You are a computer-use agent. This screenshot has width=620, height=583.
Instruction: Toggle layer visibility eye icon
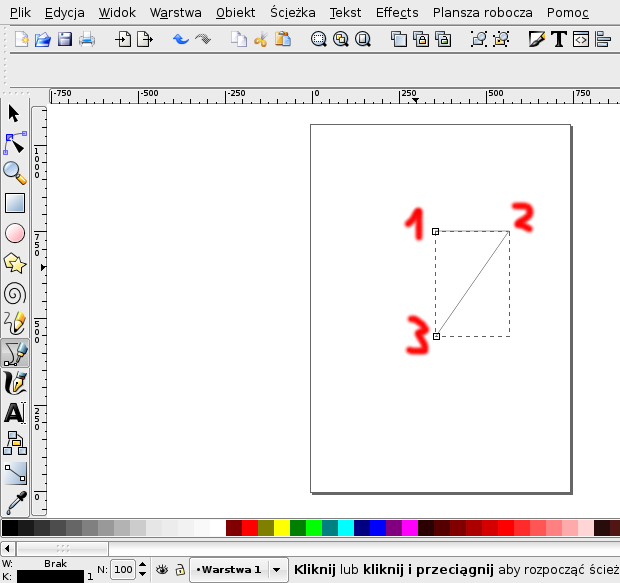162,569
